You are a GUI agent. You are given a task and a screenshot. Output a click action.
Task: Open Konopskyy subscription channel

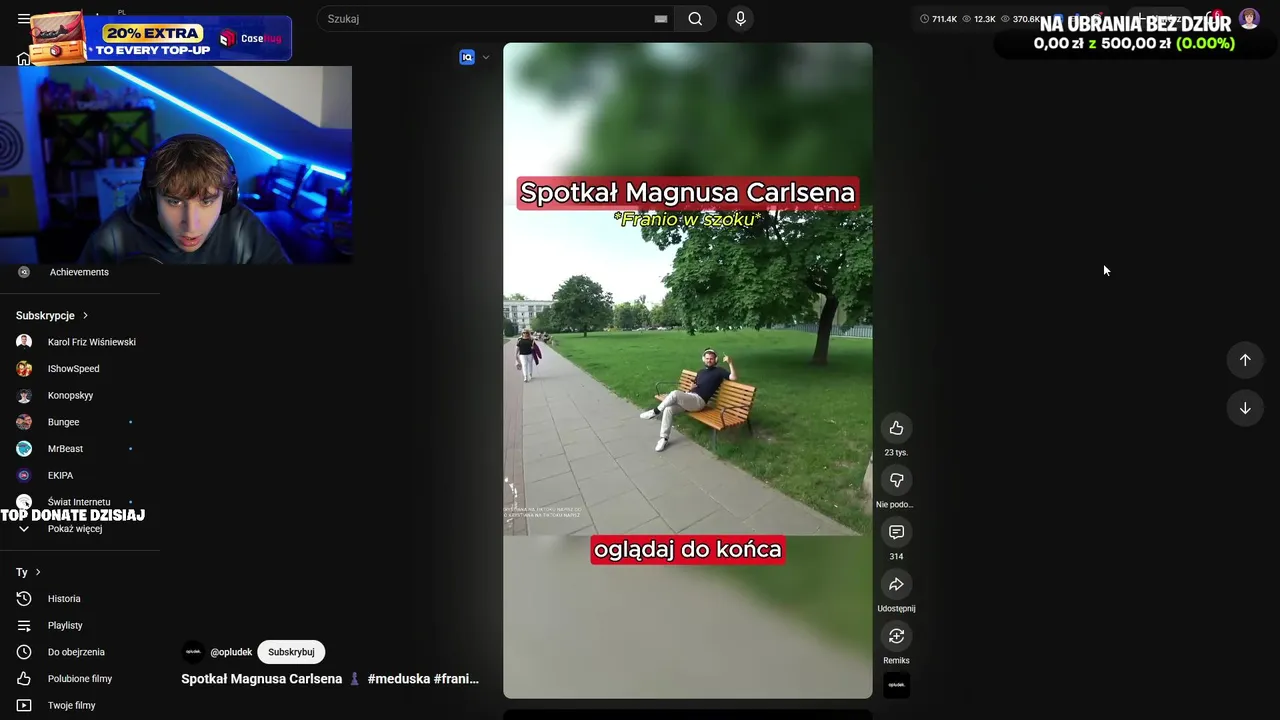pos(80,395)
